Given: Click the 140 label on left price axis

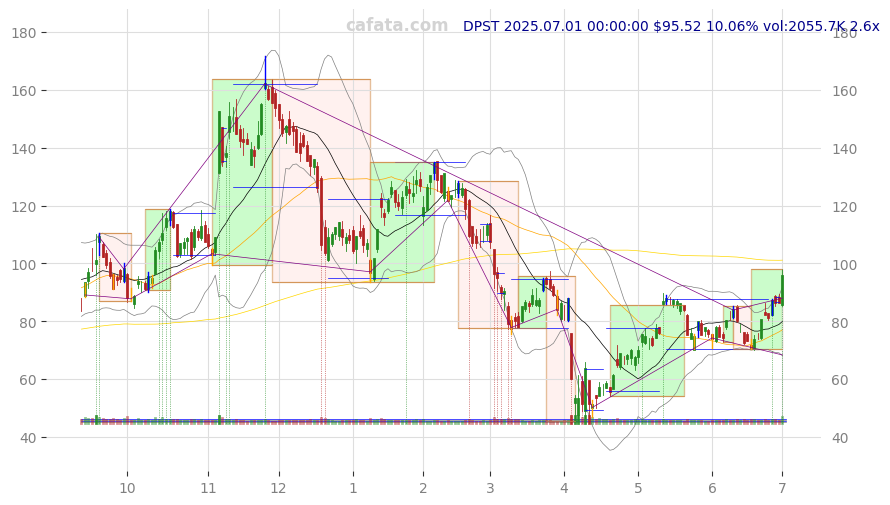Looking at the screenshot, I should (23, 149).
